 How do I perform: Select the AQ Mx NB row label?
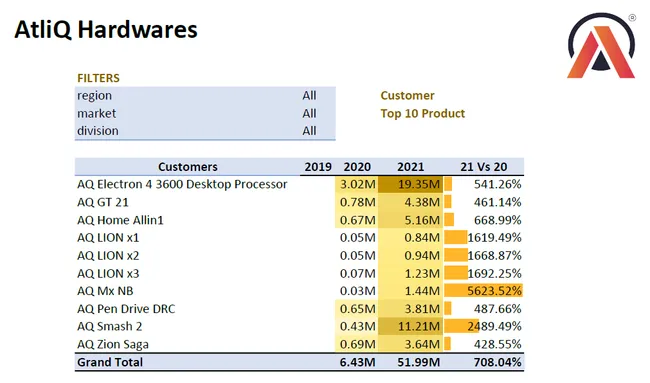pos(105,291)
